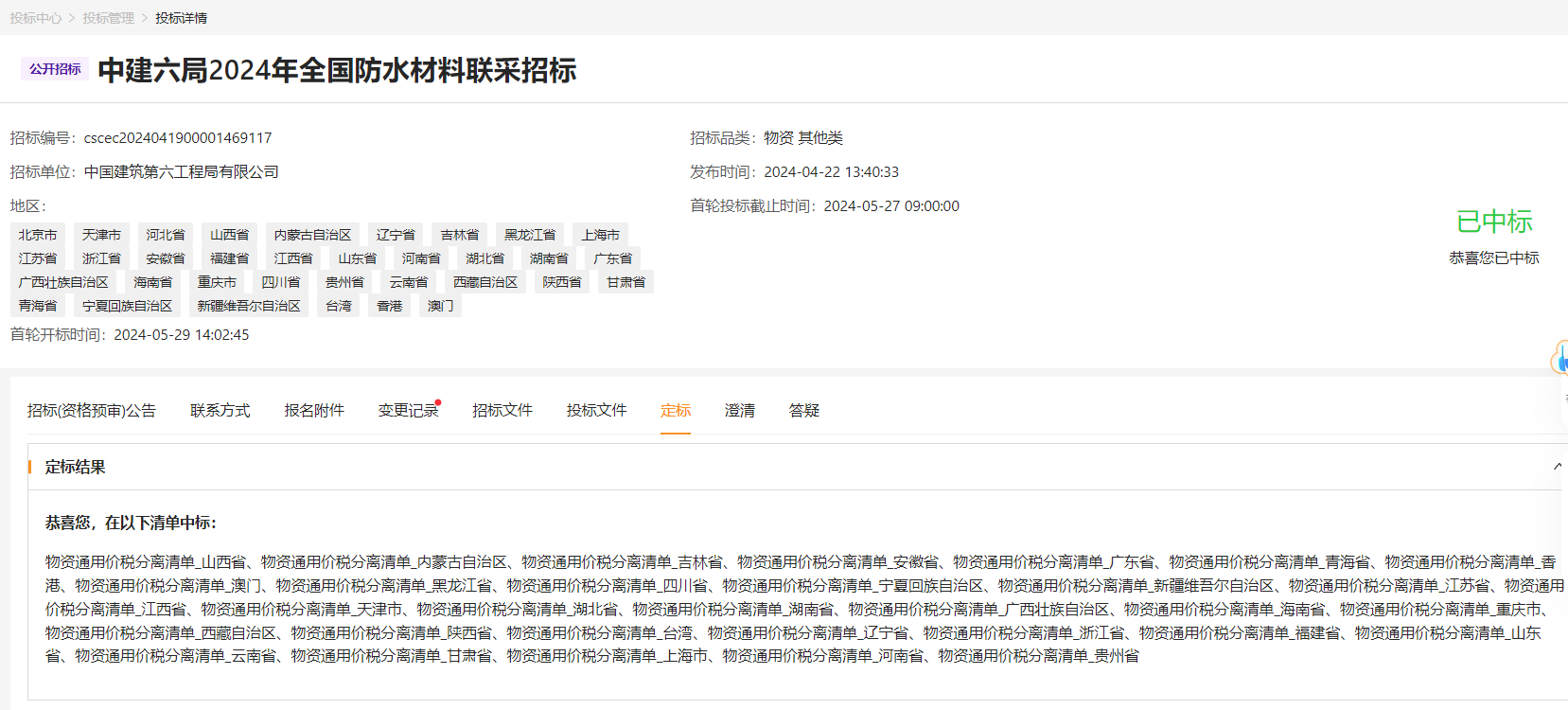The width and height of the screenshot is (1568, 710).
Task: Click the 上海市 region tag
Action: pos(601,235)
